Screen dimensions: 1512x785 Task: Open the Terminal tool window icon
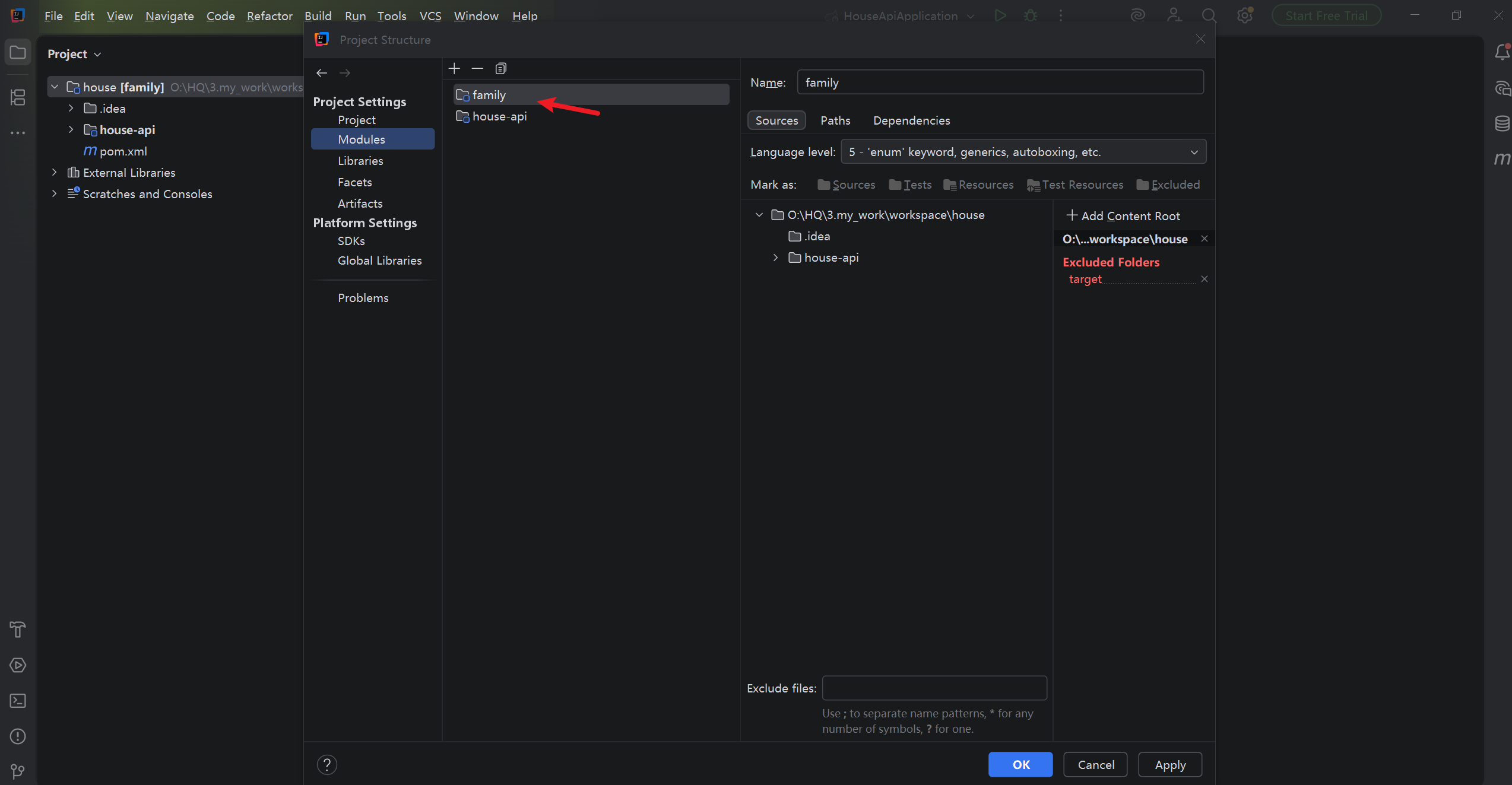click(x=18, y=701)
